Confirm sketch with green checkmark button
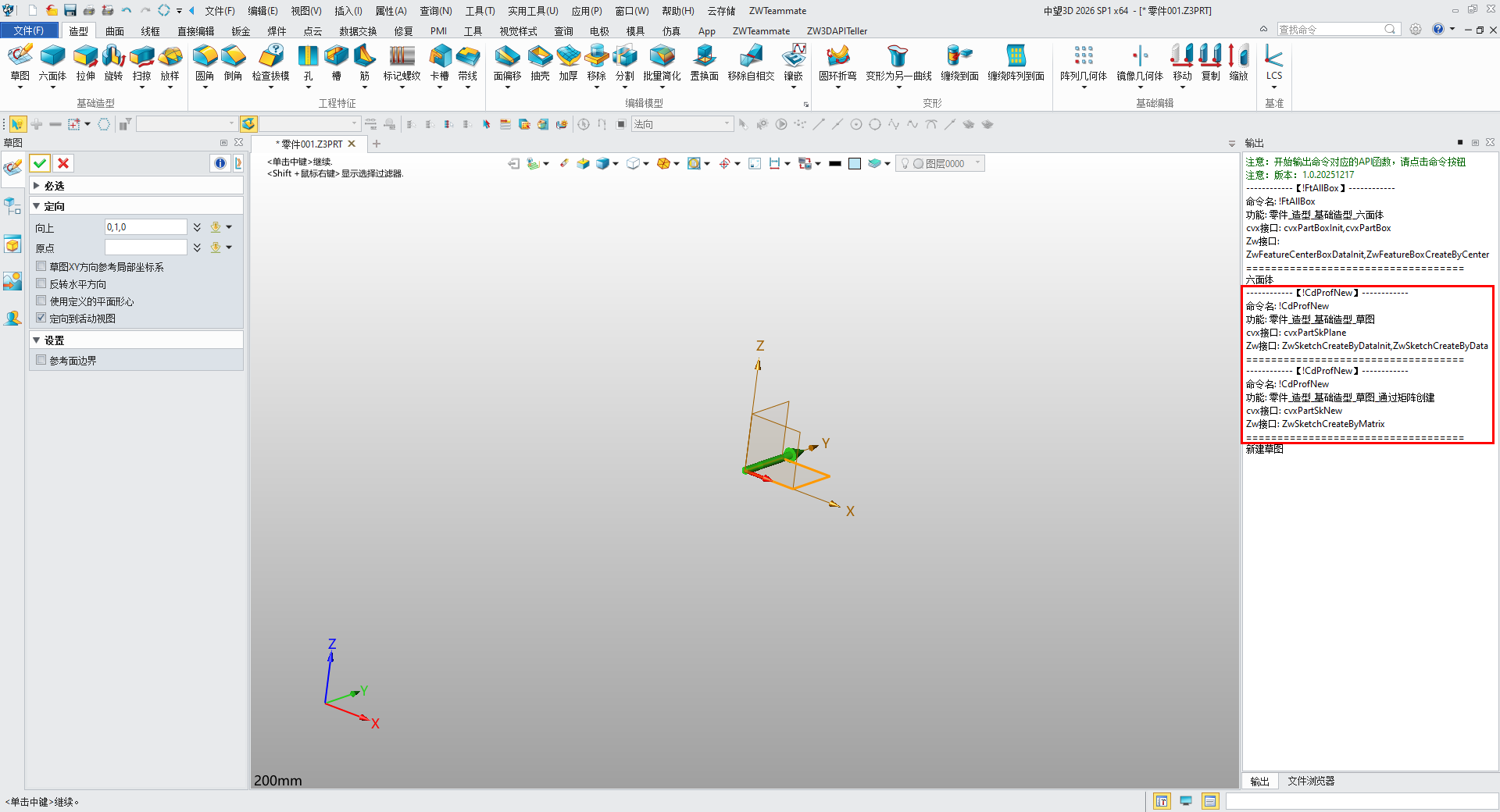The image size is (1500, 812). point(40,163)
